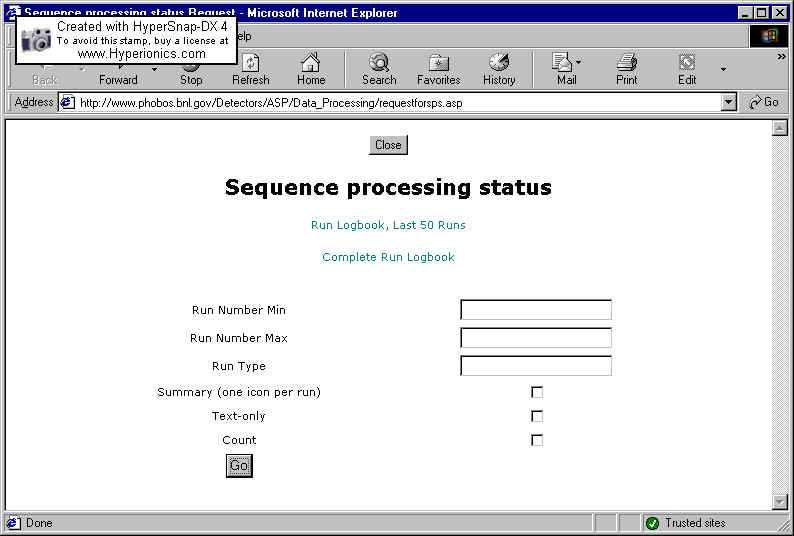
Task: Click the Text-only label
Action: (239, 416)
